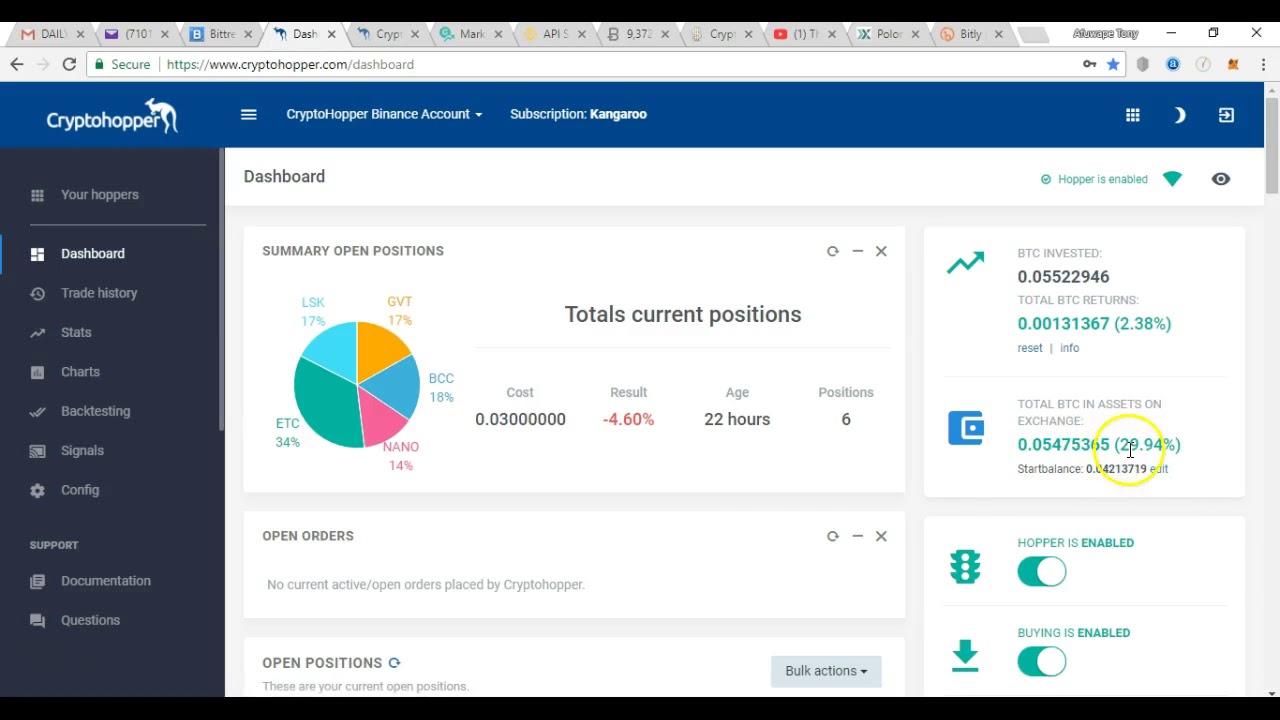Click the -4.60% result value
This screenshot has height=720, width=1280.
(628, 419)
